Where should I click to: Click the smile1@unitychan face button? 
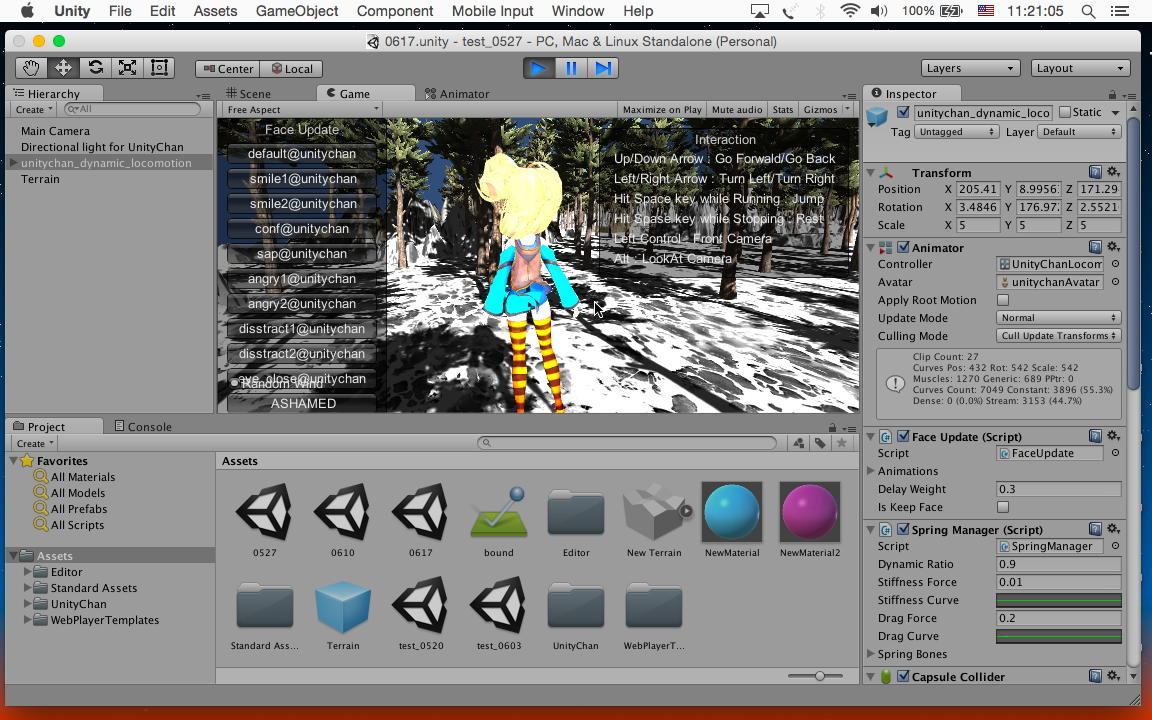pyautogui.click(x=302, y=179)
